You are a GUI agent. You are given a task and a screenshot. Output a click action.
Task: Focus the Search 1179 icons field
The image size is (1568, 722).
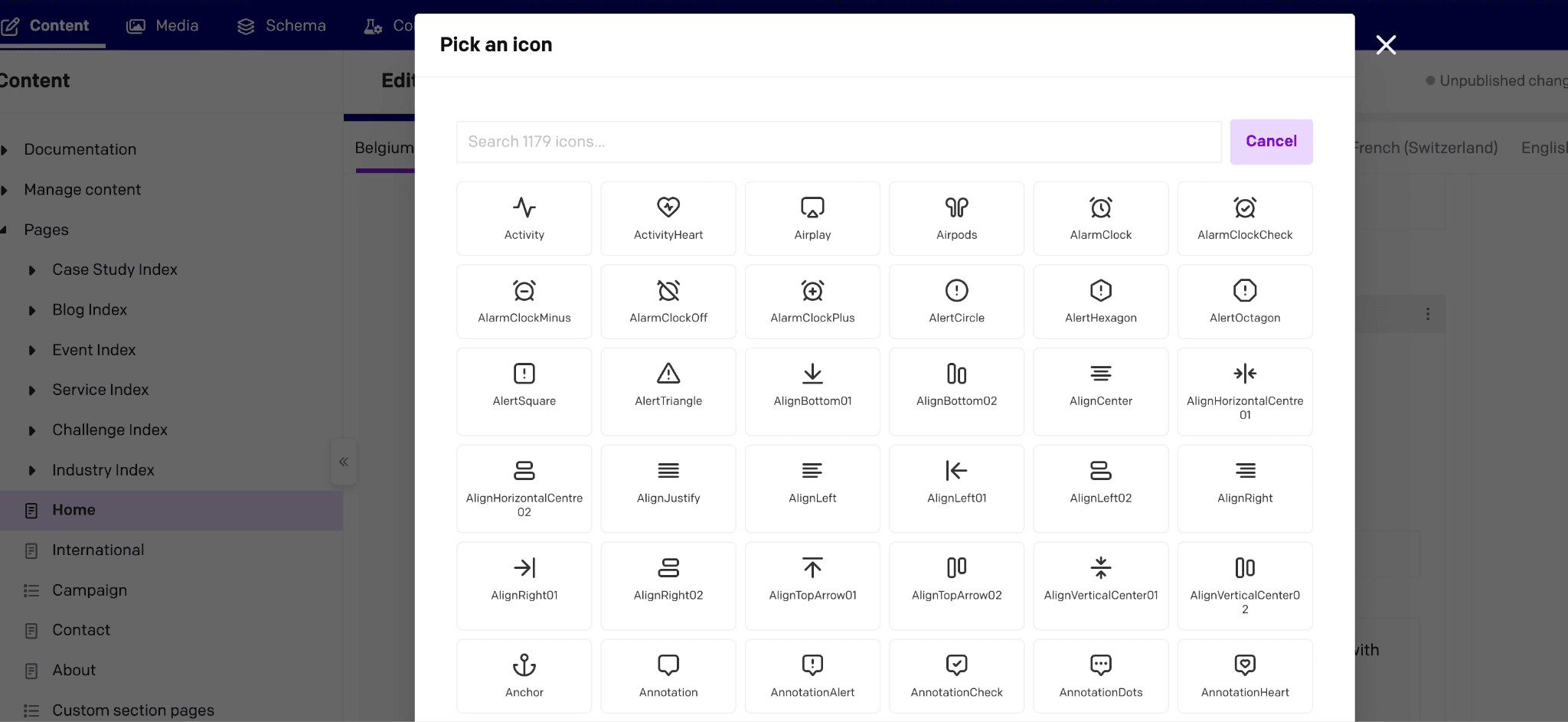[x=838, y=142]
